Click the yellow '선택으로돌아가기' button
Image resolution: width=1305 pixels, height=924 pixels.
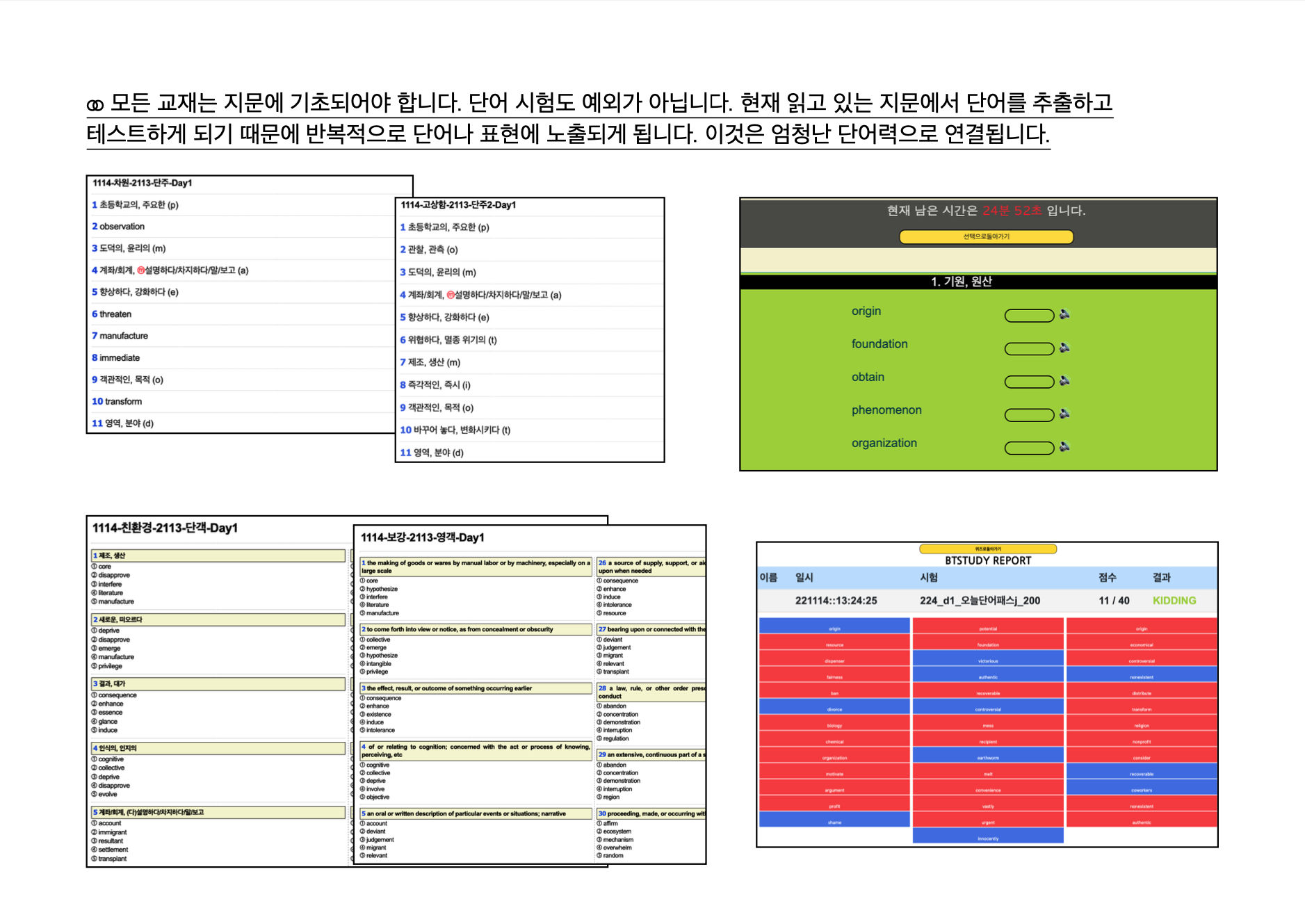pyautogui.click(x=986, y=237)
